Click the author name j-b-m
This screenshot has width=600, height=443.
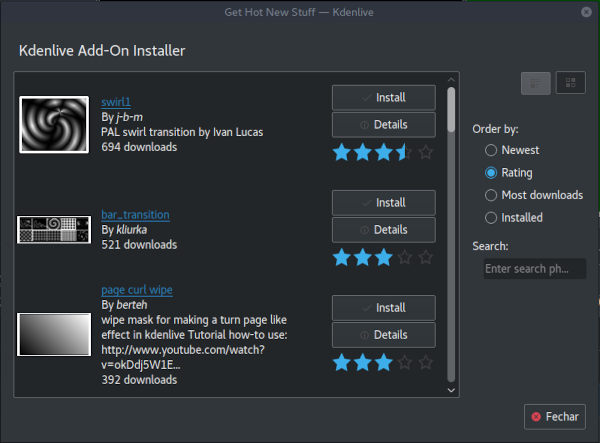pos(129,117)
